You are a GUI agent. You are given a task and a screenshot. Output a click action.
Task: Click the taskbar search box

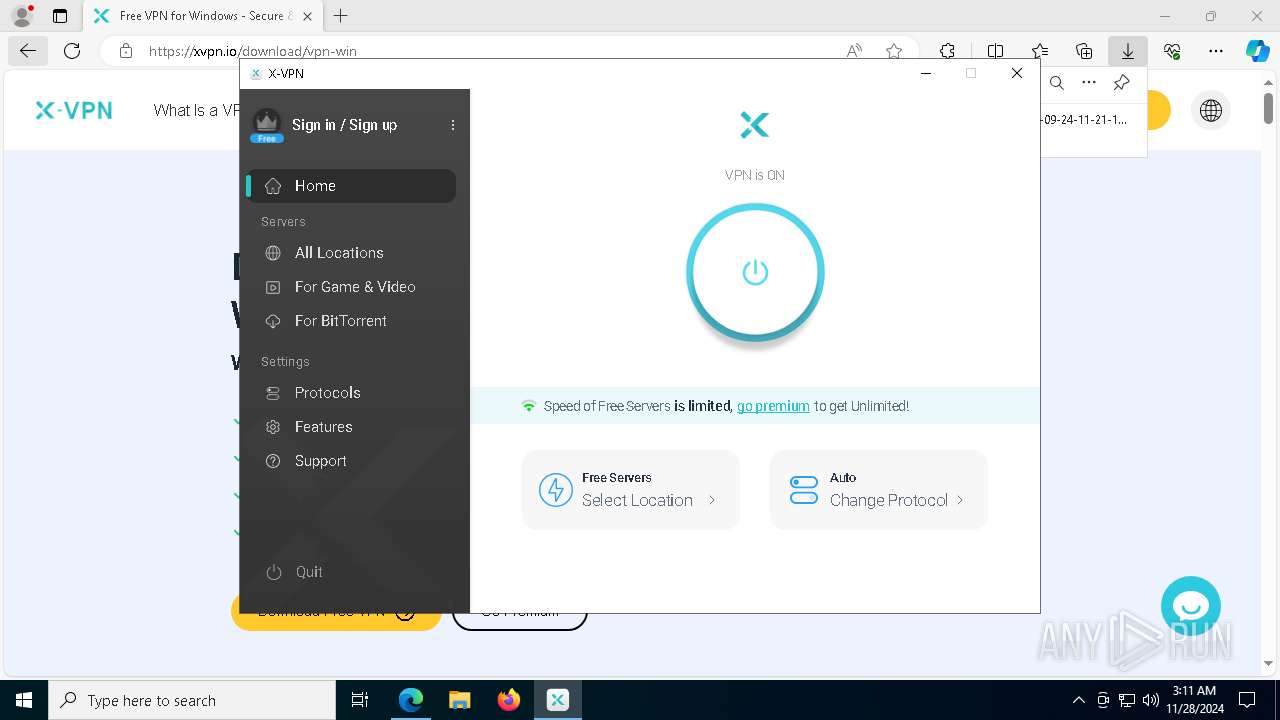192,700
